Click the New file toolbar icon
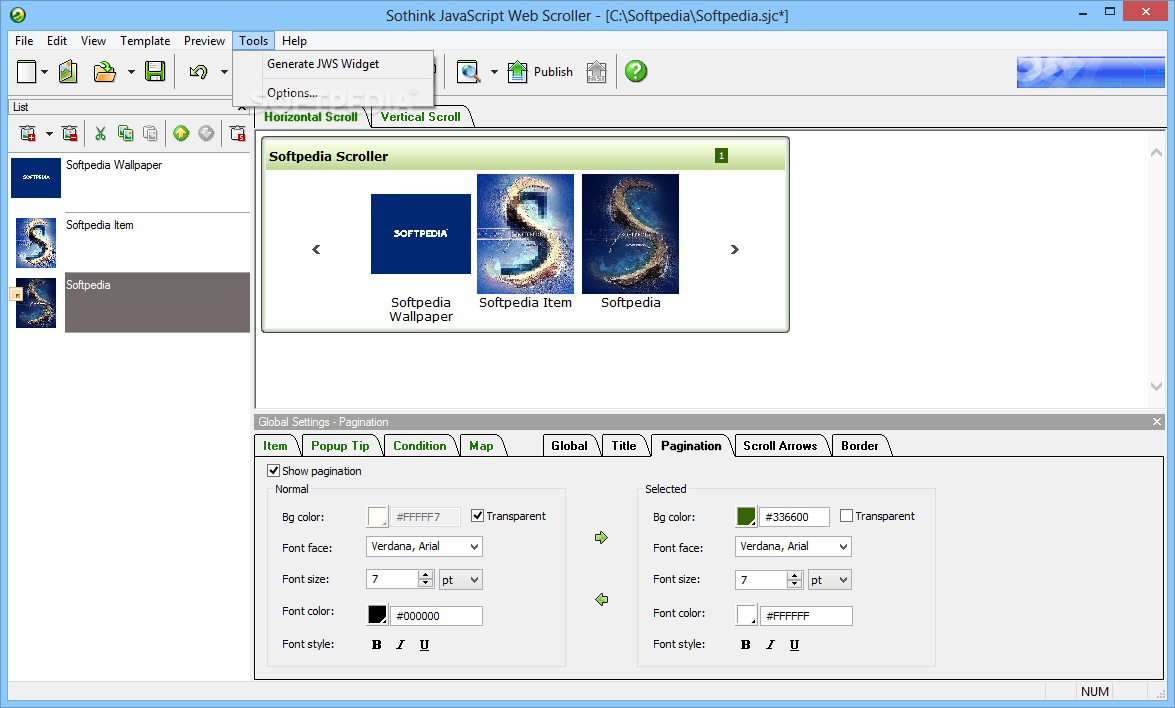 (x=27, y=72)
